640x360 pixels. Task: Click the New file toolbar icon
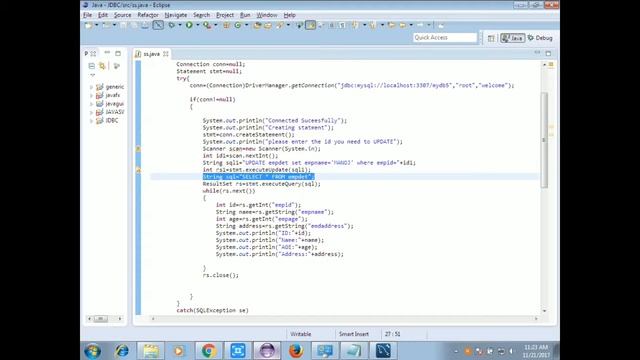(88, 25)
